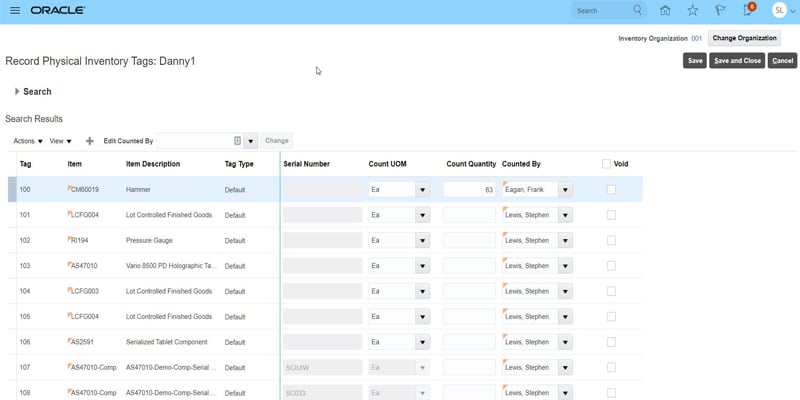Check Void checkbox for tag 102

(x=611, y=241)
